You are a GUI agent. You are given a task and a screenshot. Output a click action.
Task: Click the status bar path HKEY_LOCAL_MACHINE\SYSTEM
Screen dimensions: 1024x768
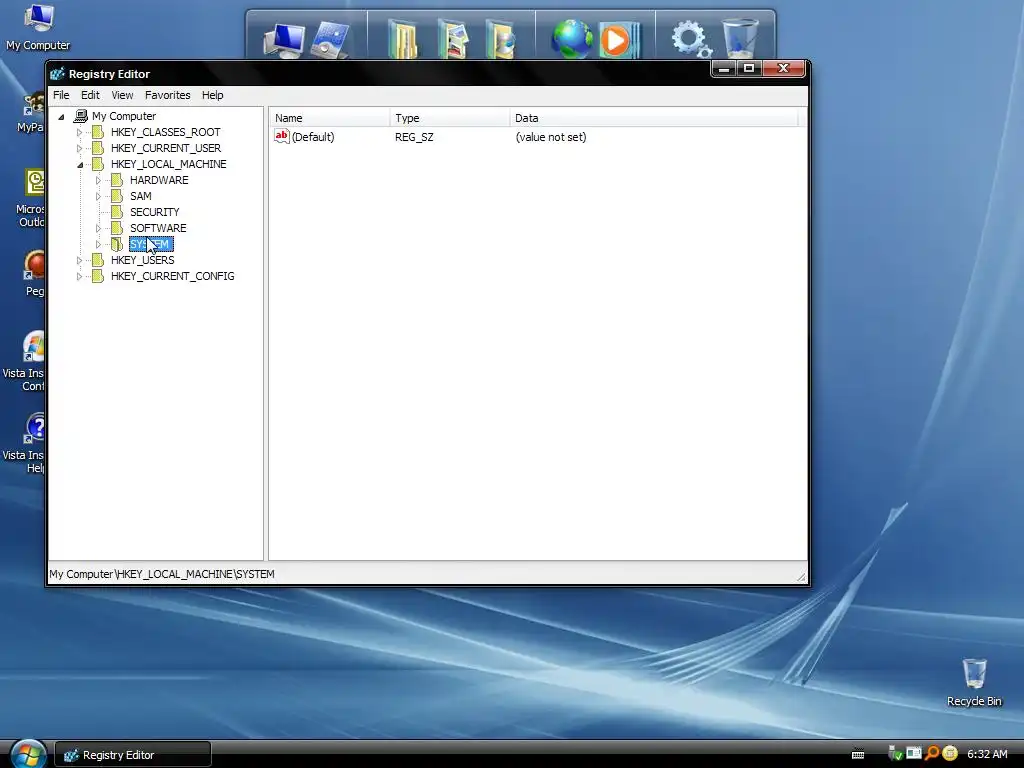tap(195, 574)
